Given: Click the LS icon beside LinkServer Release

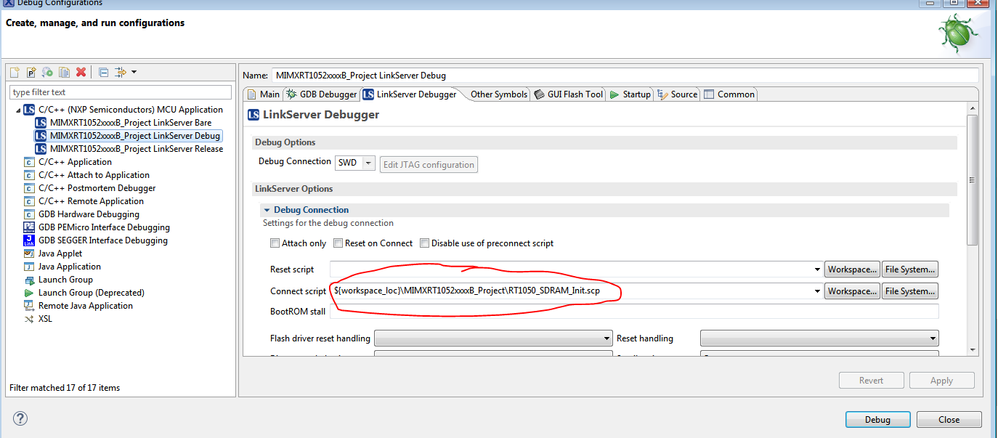Looking at the screenshot, I should (x=41, y=148).
